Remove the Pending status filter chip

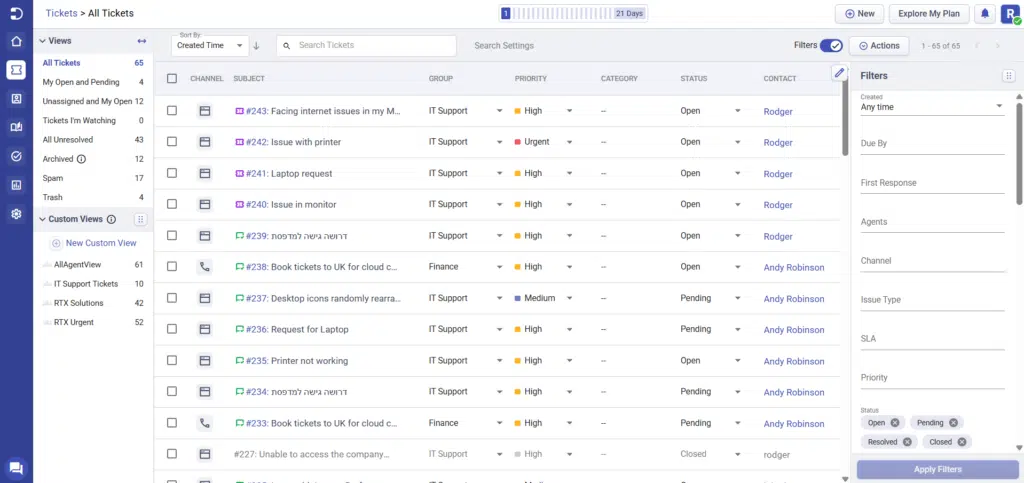click(953, 423)
